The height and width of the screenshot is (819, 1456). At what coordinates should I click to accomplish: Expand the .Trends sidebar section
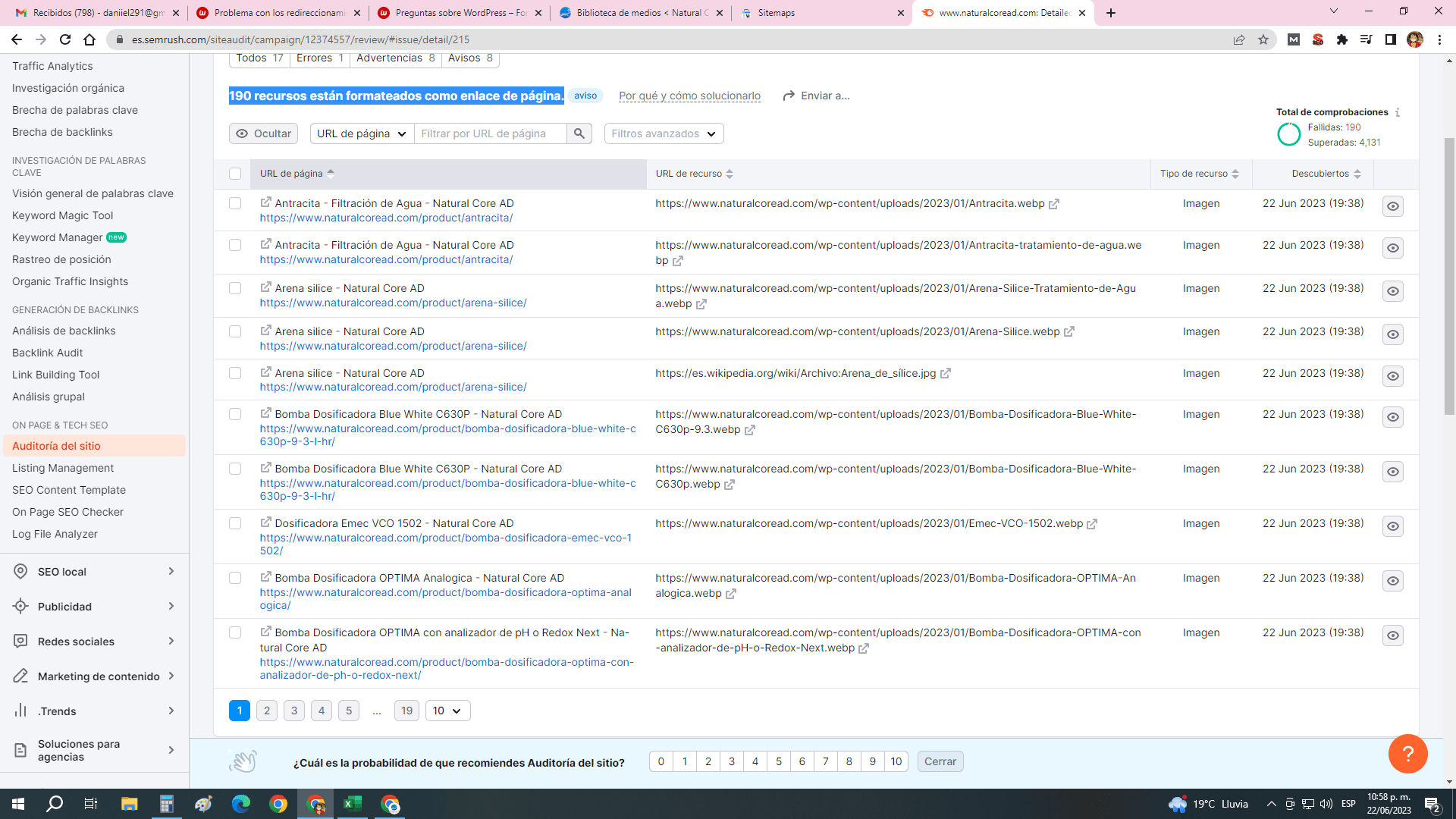click(95, 711)
